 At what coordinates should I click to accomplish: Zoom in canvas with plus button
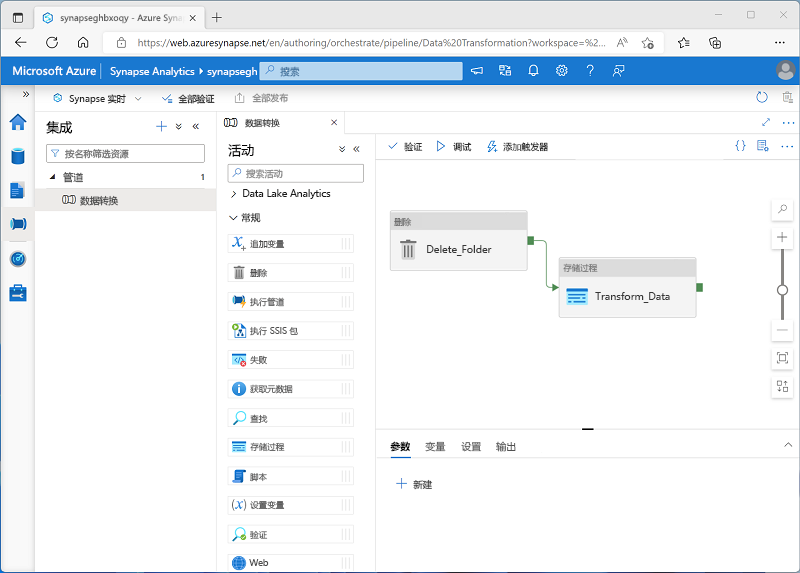782,238
